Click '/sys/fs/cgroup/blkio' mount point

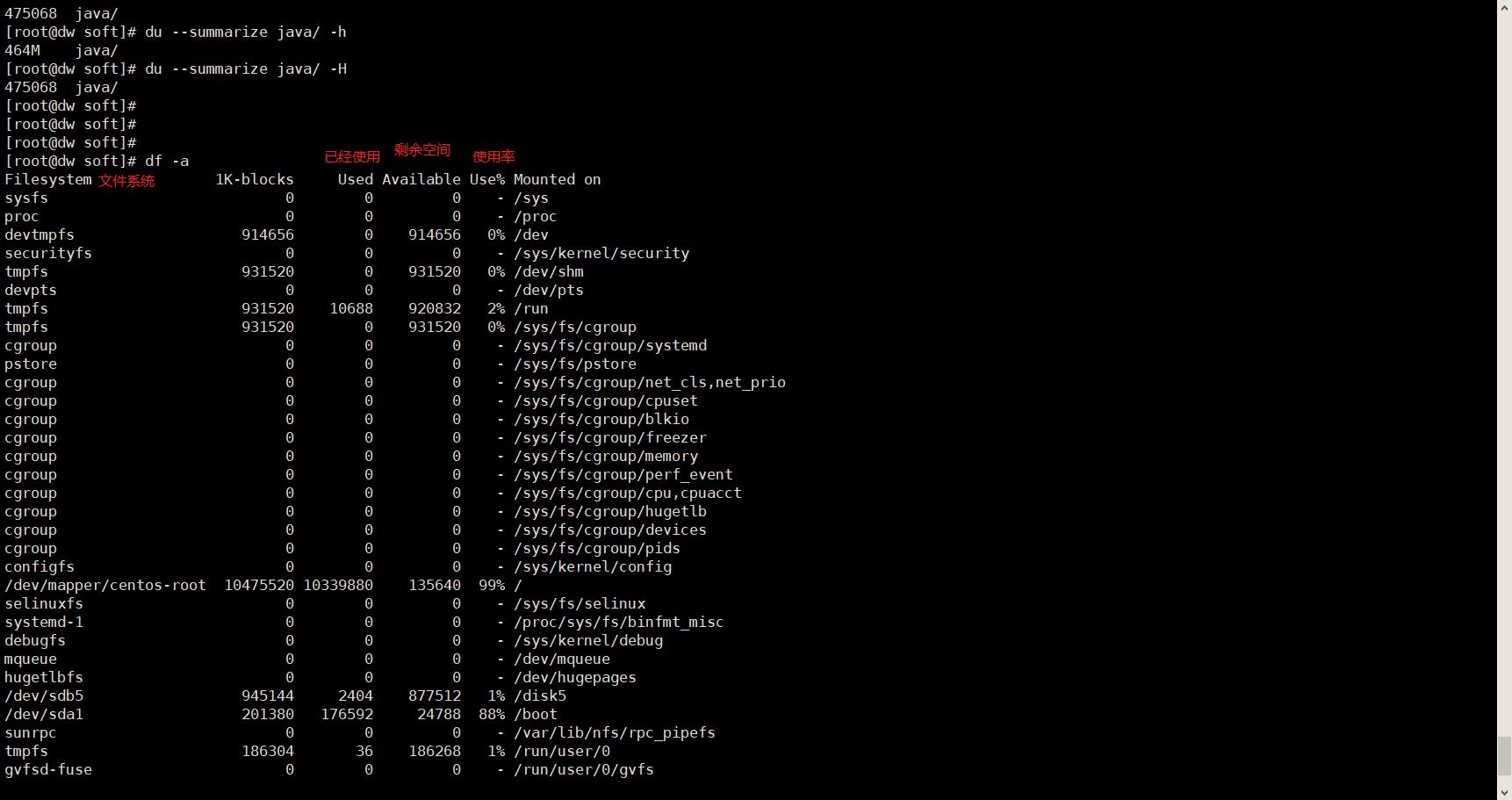(601, 419)
